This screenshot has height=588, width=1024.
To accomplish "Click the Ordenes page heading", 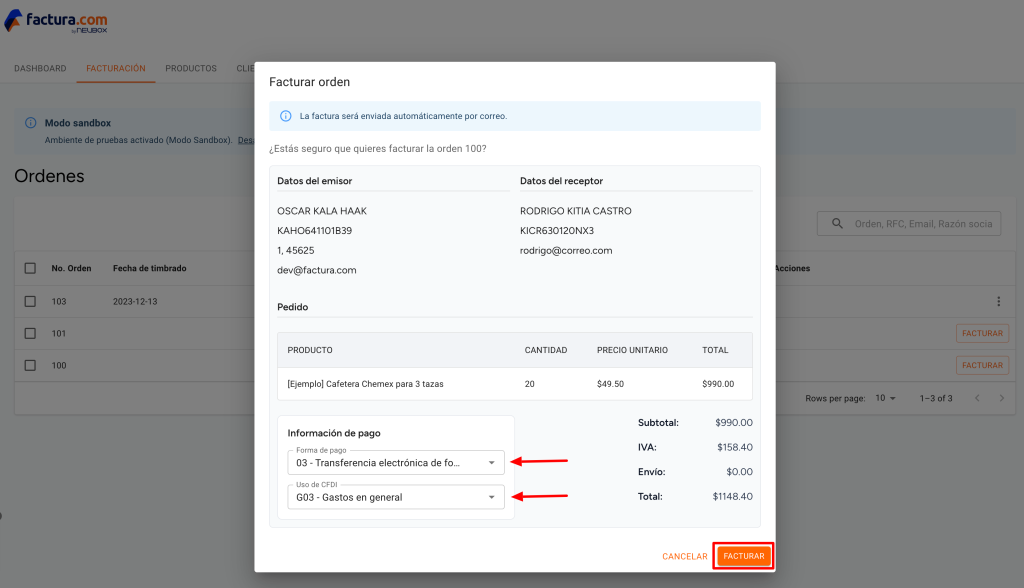I will (50, 176).
